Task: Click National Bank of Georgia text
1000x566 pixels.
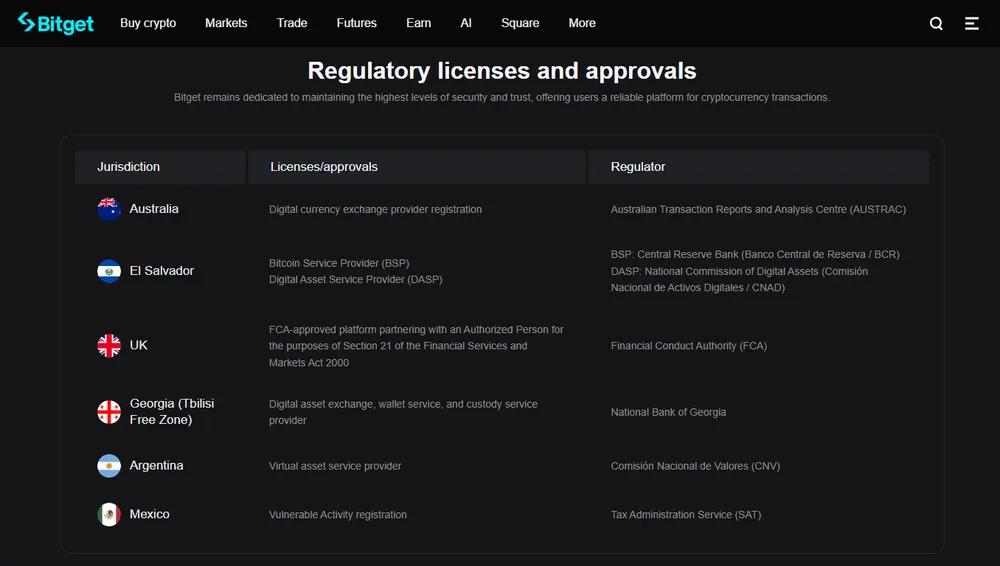Action: 668,412
